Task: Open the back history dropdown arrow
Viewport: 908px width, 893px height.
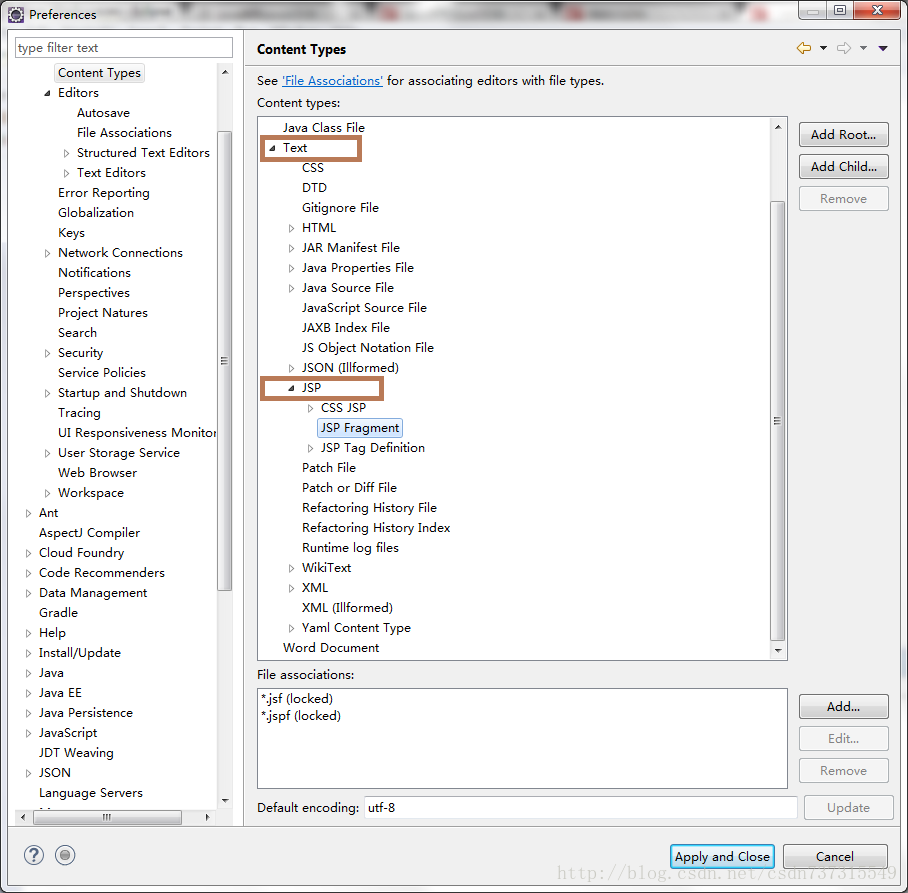Action: (x=823, y=49)
